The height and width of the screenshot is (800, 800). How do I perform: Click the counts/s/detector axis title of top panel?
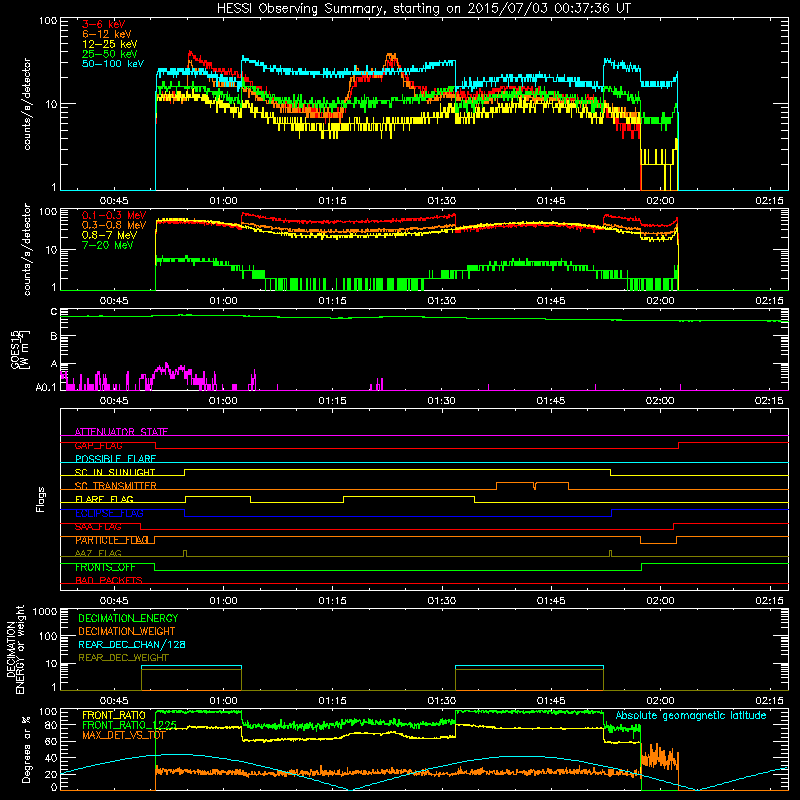tap(27, 104)
